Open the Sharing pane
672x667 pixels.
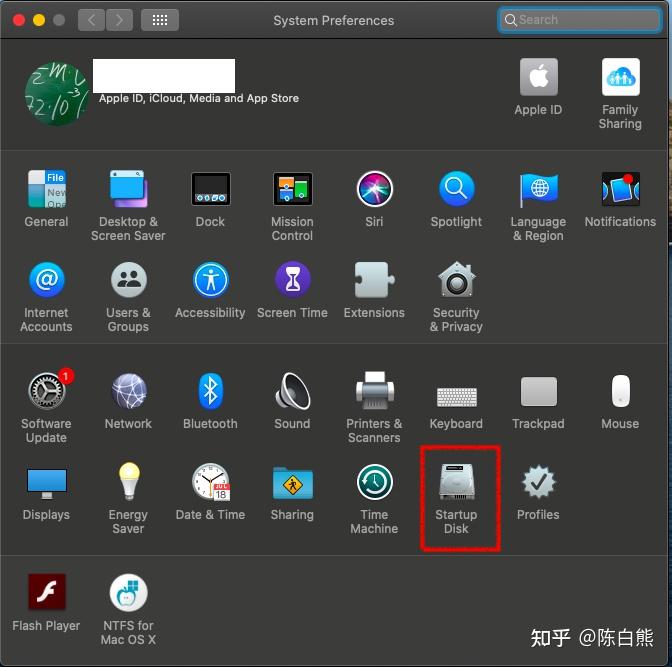click(x=293, y=483)
